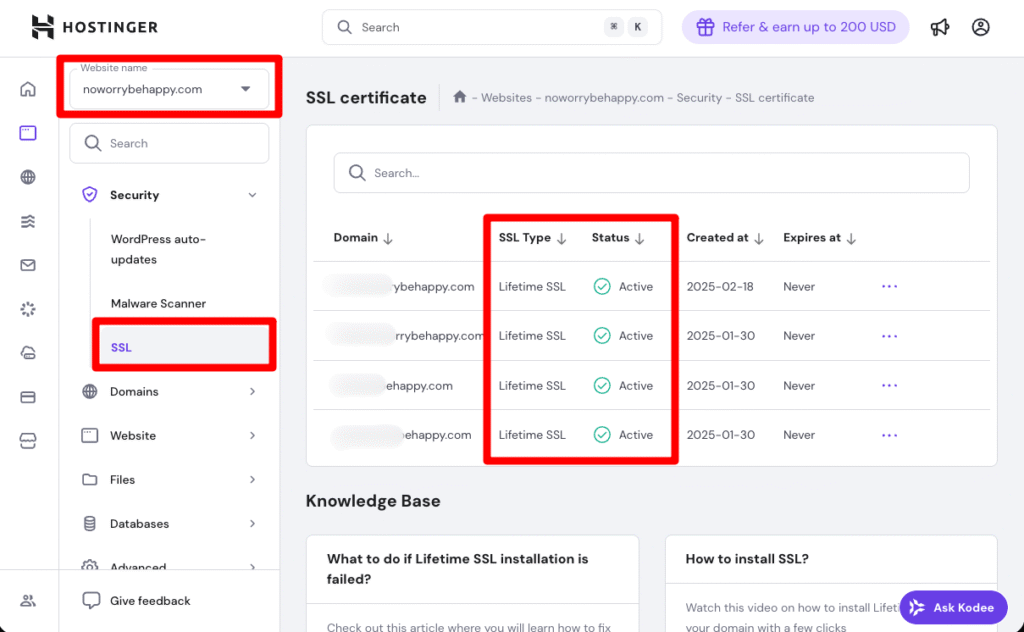Open the home icon in left sidebar

[x=28, y=89]
